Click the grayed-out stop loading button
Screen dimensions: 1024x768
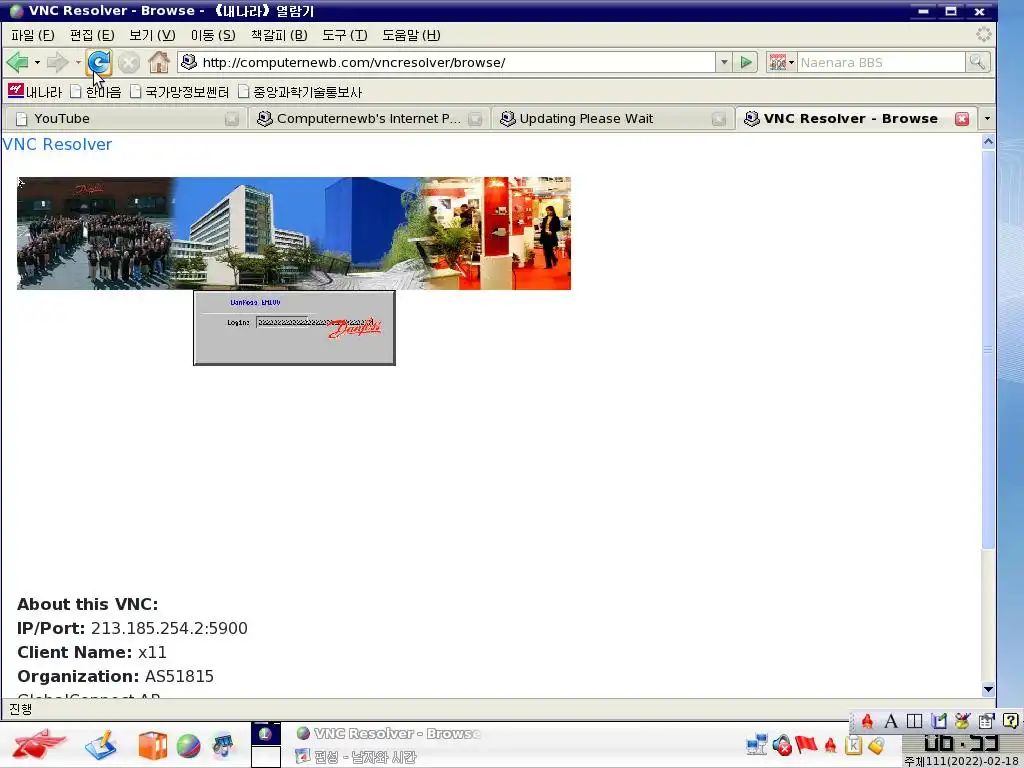pos(129,63)
